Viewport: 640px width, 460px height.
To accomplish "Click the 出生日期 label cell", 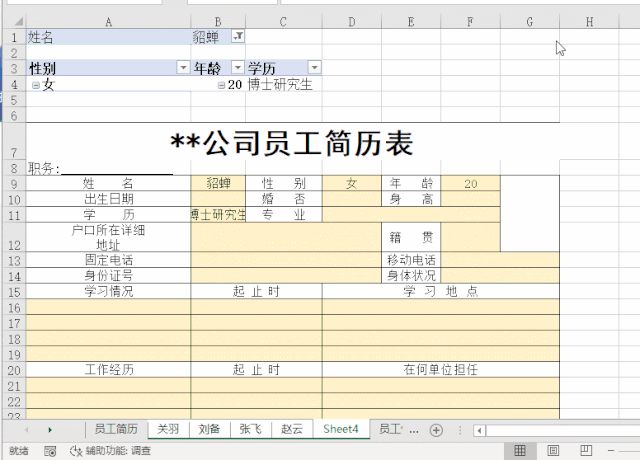I will (108, 199).
